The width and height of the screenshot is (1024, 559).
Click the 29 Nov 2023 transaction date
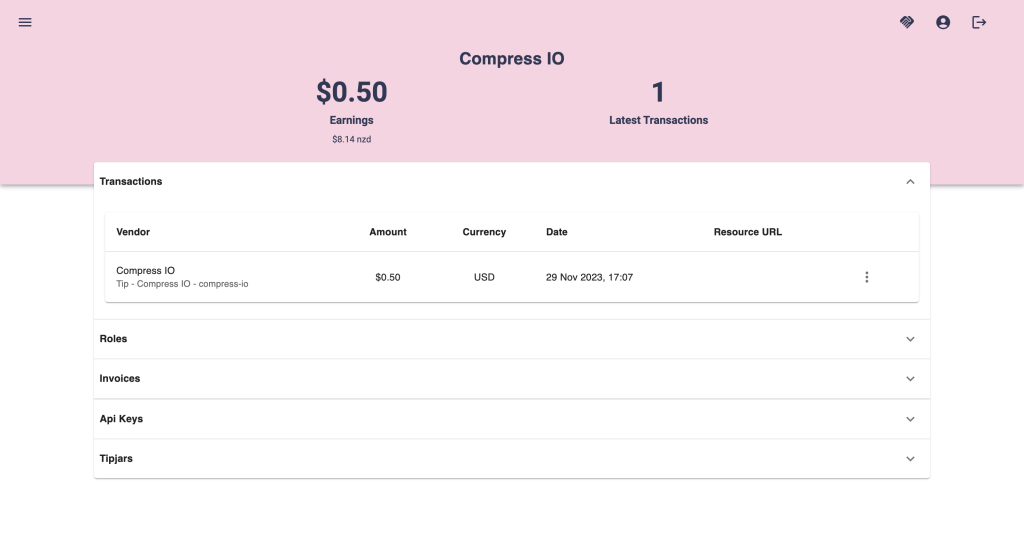[x=589, y=277]
